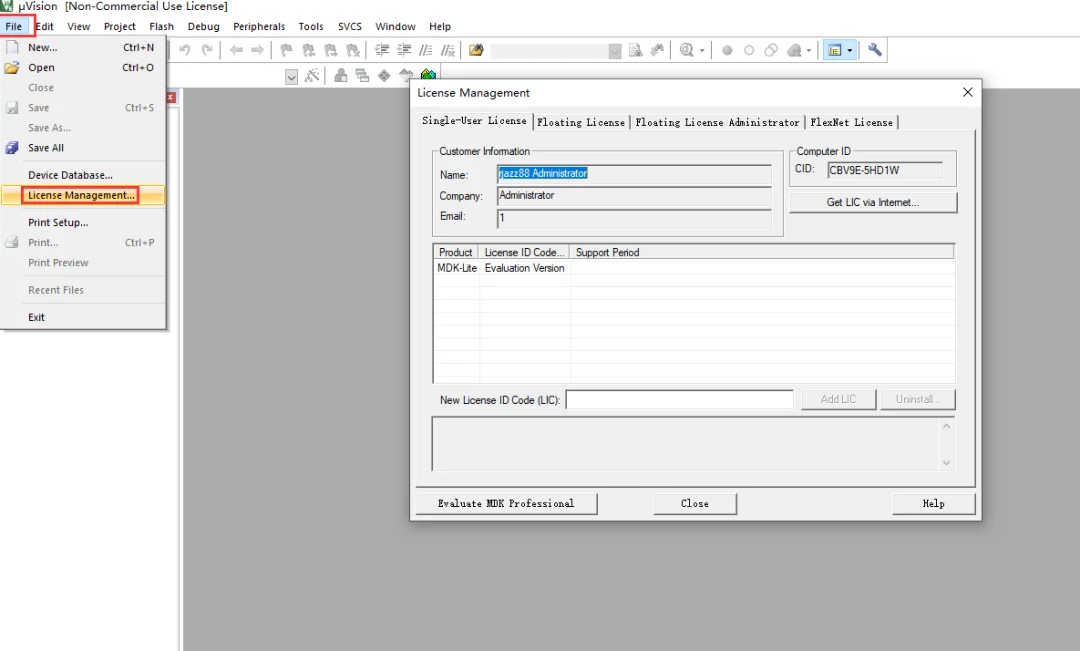
Task: Click the Insert Breakpoint red-circle icon
Action: coord(727,50)
